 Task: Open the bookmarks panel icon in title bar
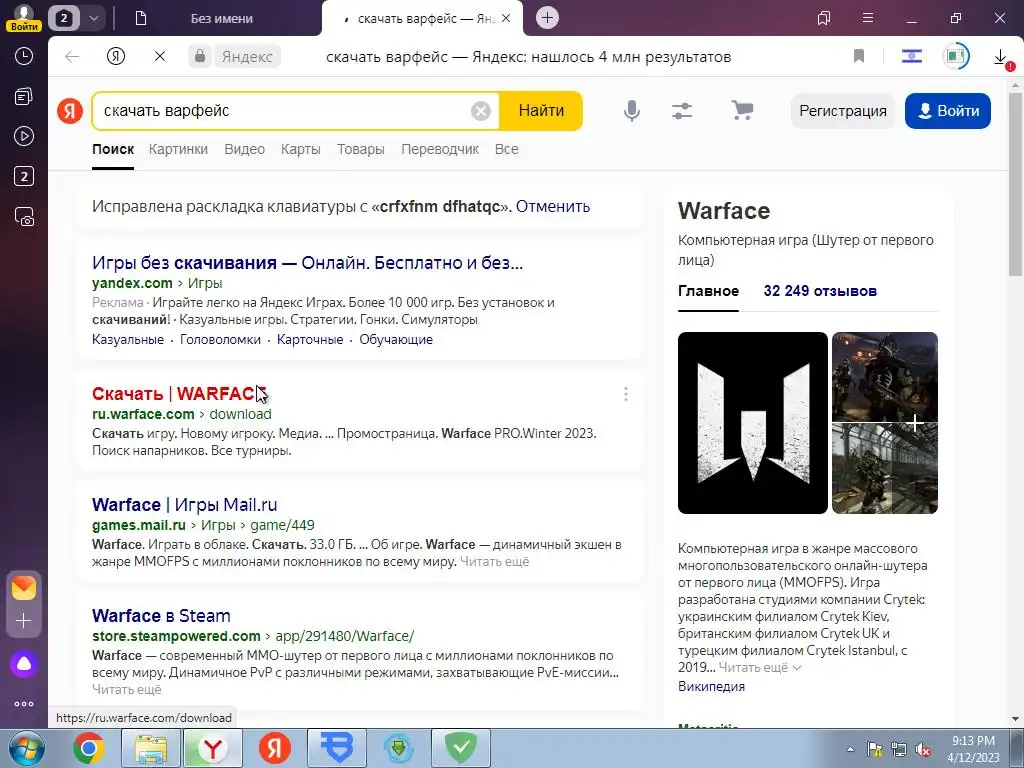[824, 18]
